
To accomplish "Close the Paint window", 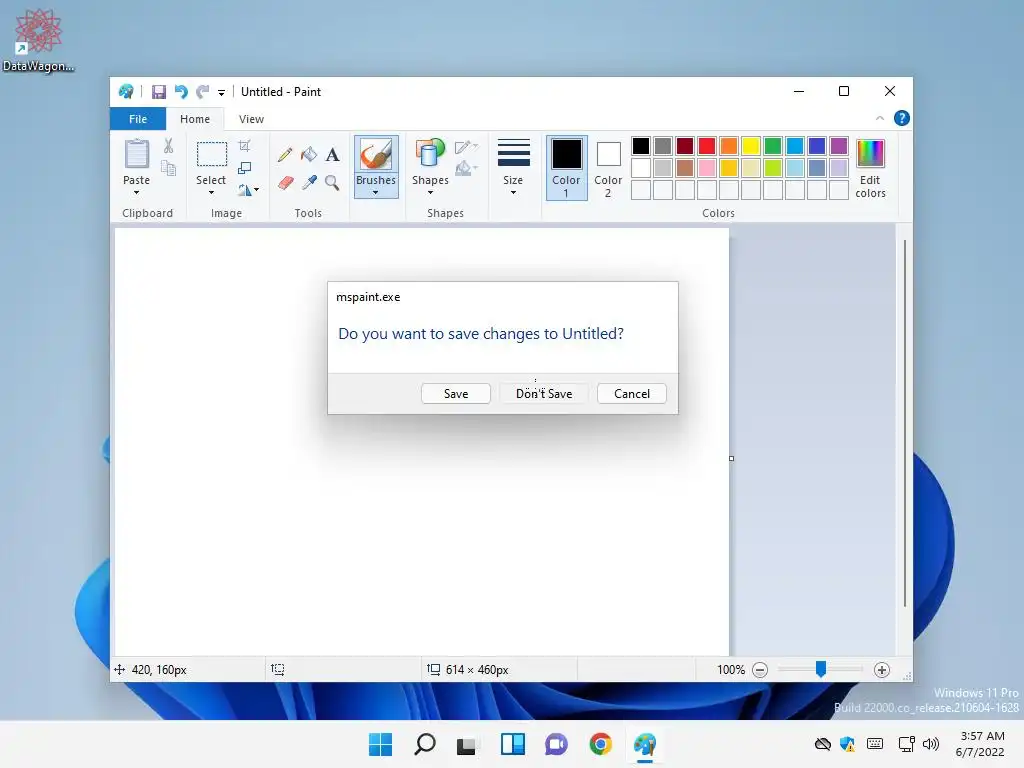I will (x=889, y=91).
